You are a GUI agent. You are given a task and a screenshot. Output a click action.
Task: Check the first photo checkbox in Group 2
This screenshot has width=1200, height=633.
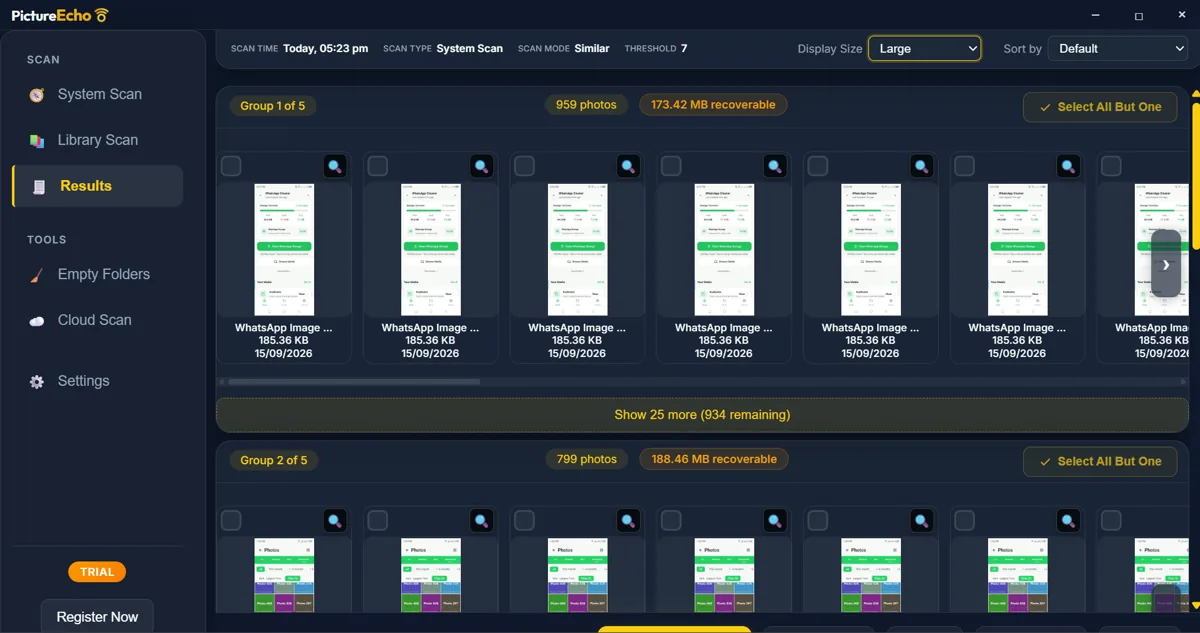click(x=231, y=520)
